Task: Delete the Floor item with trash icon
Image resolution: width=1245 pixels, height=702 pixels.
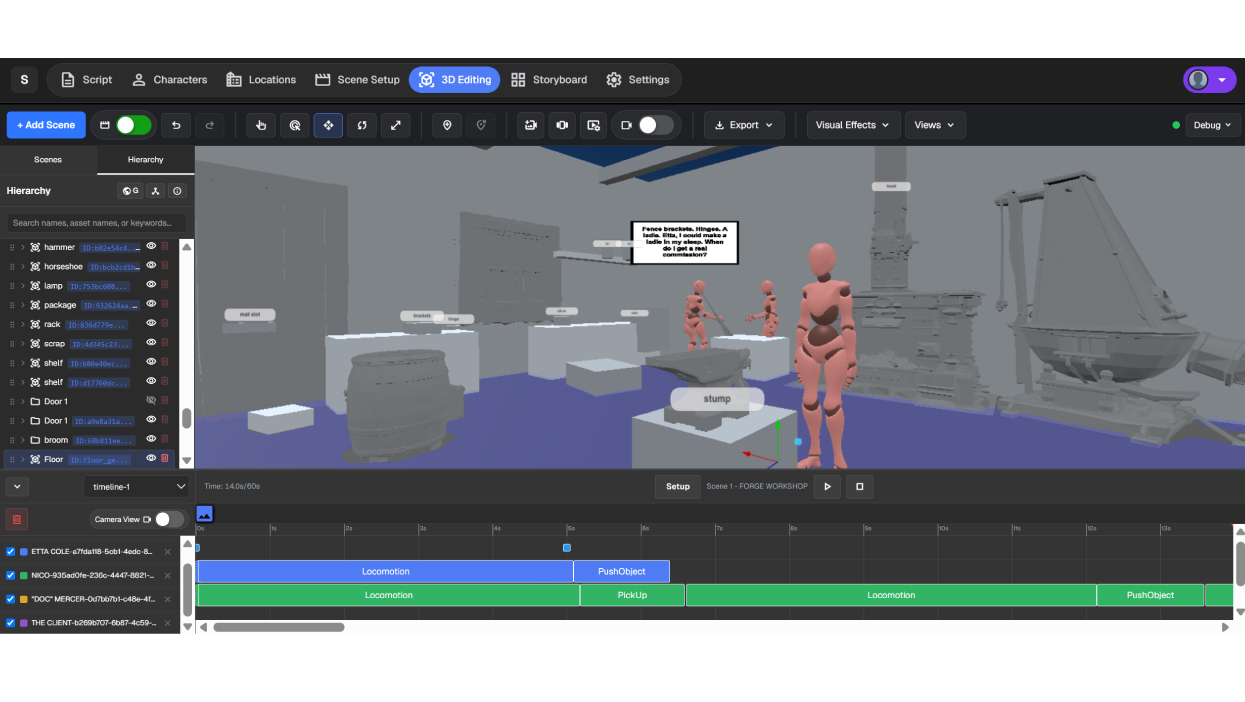Action: pos(165,459)
